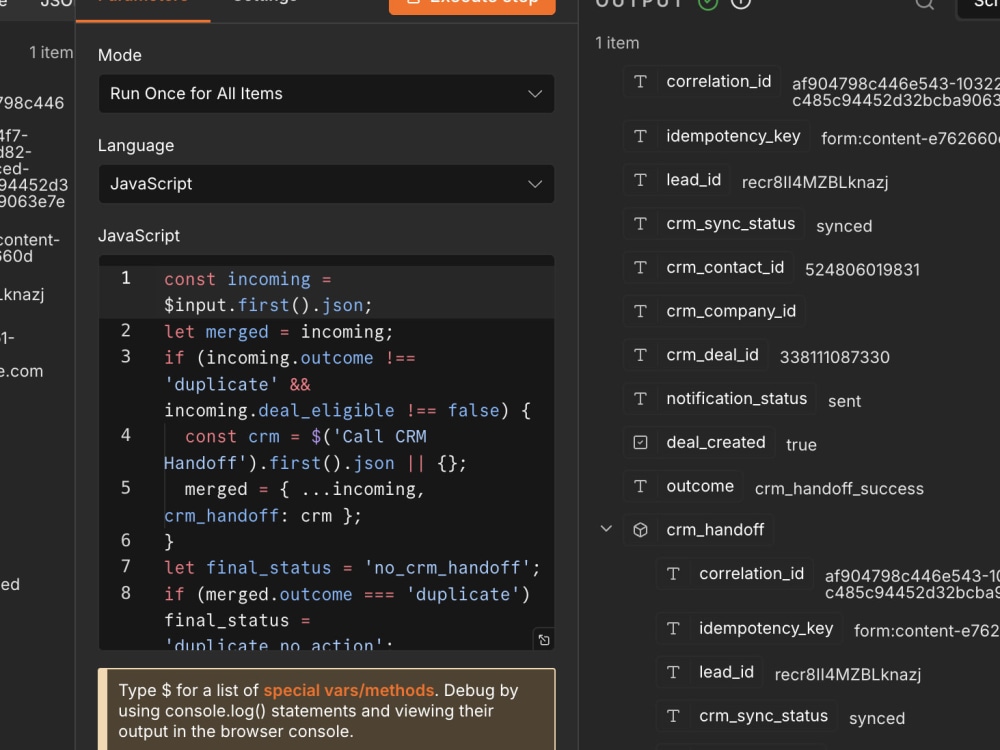
Task: Click the string type icon beside crm_contact_id
Action: pos(640,268)
